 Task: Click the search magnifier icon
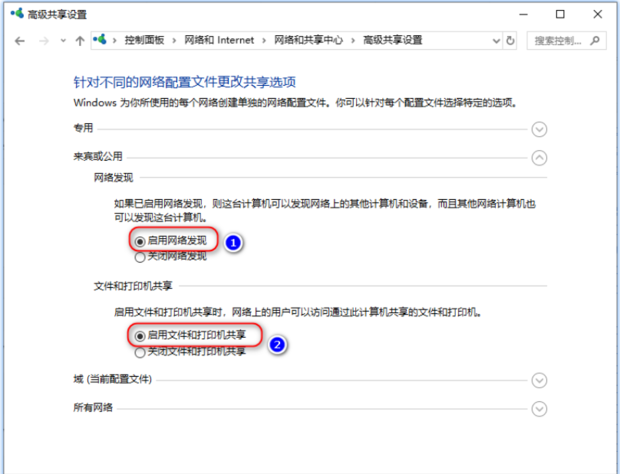pos(595,40)
